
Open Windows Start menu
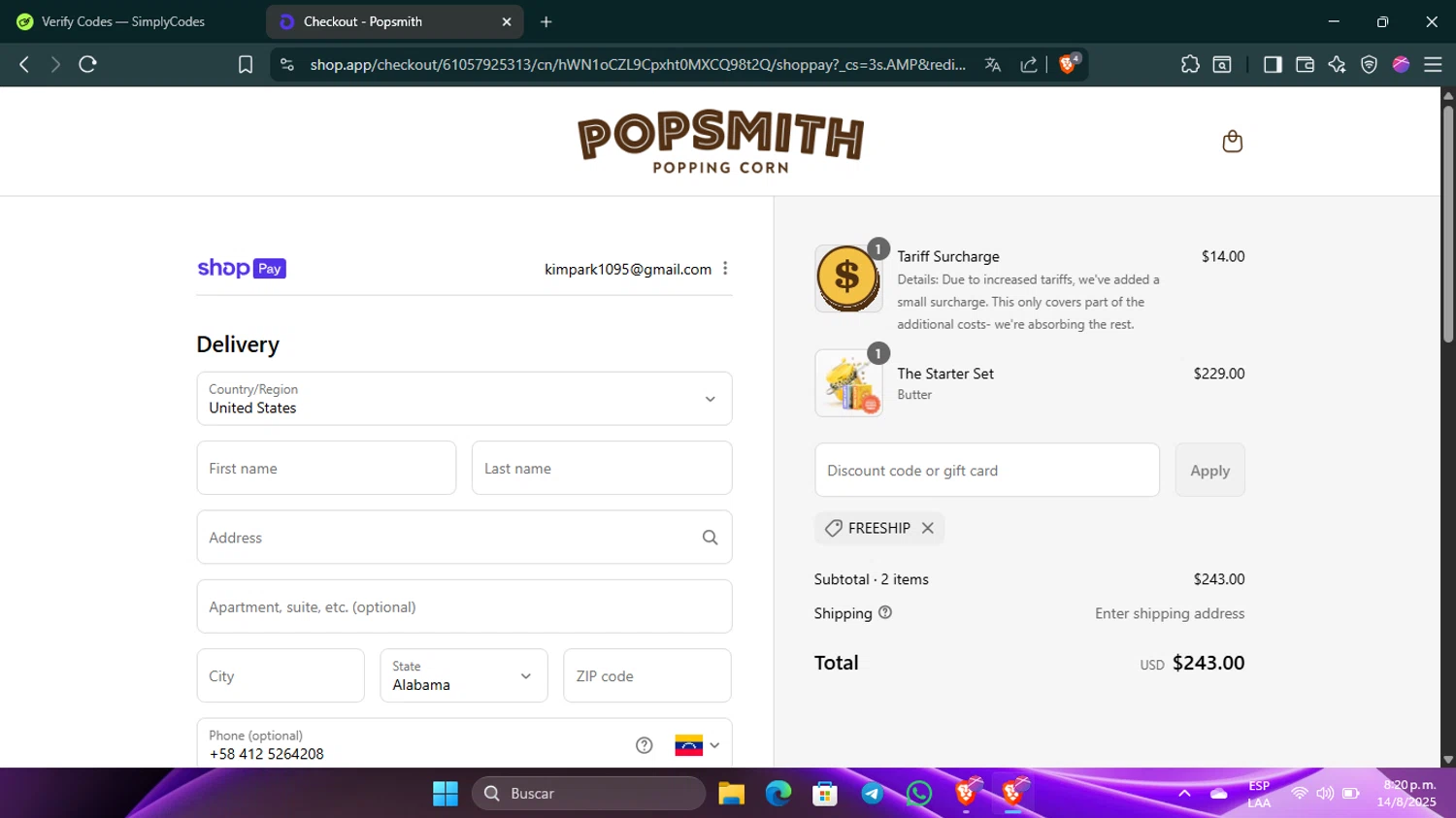coord(446,794)
